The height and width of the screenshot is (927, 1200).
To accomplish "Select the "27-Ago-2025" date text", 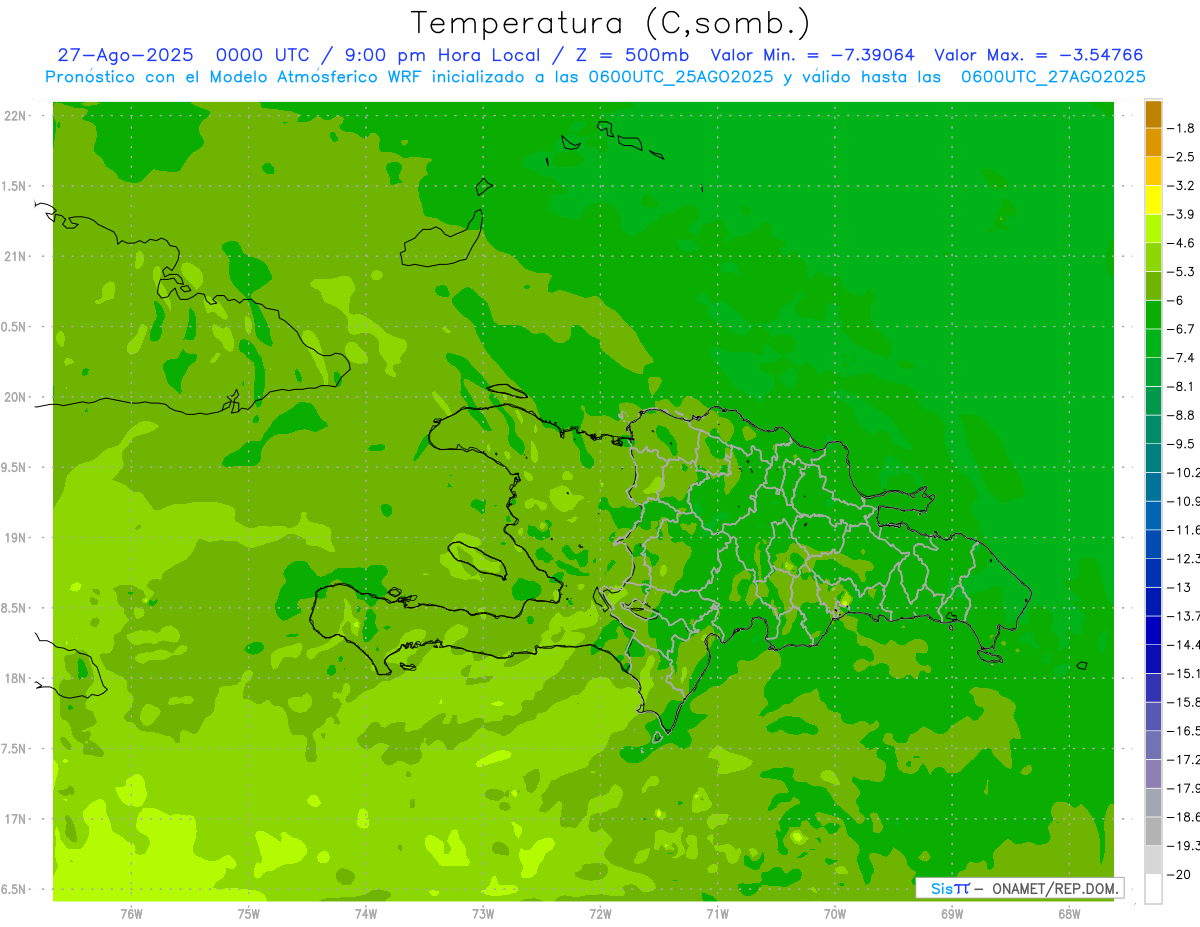I will (125, 55).
